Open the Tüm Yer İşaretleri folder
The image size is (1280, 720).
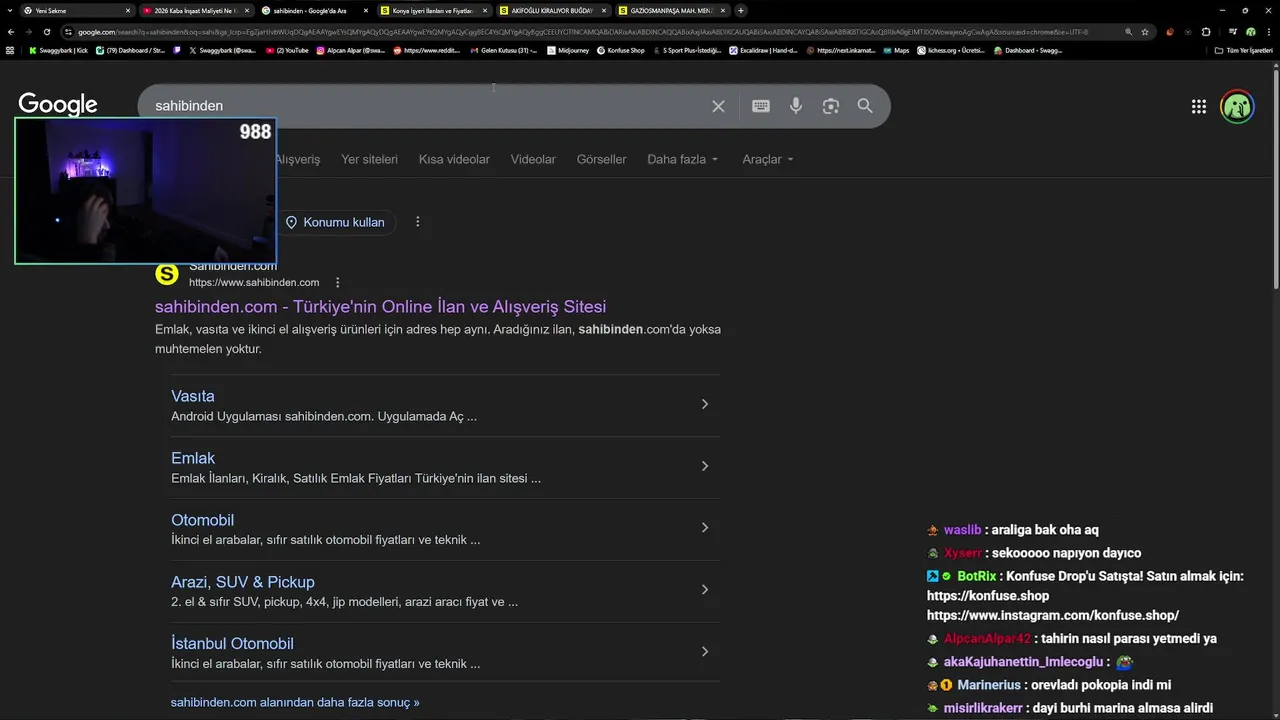(x=1245, y=50)
